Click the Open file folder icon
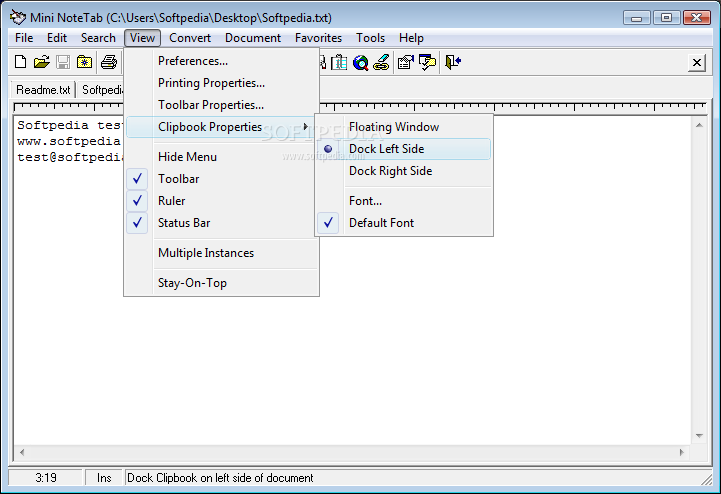Image resolution: width=721 pixels, height=494 pixels. click(41, 62)
